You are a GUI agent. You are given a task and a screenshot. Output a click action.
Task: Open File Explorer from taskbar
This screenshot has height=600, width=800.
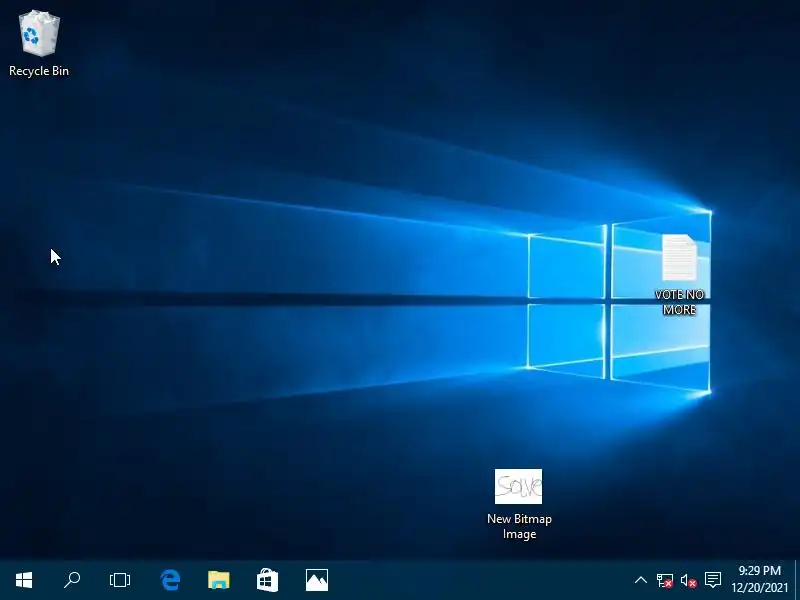pos(219,580)
